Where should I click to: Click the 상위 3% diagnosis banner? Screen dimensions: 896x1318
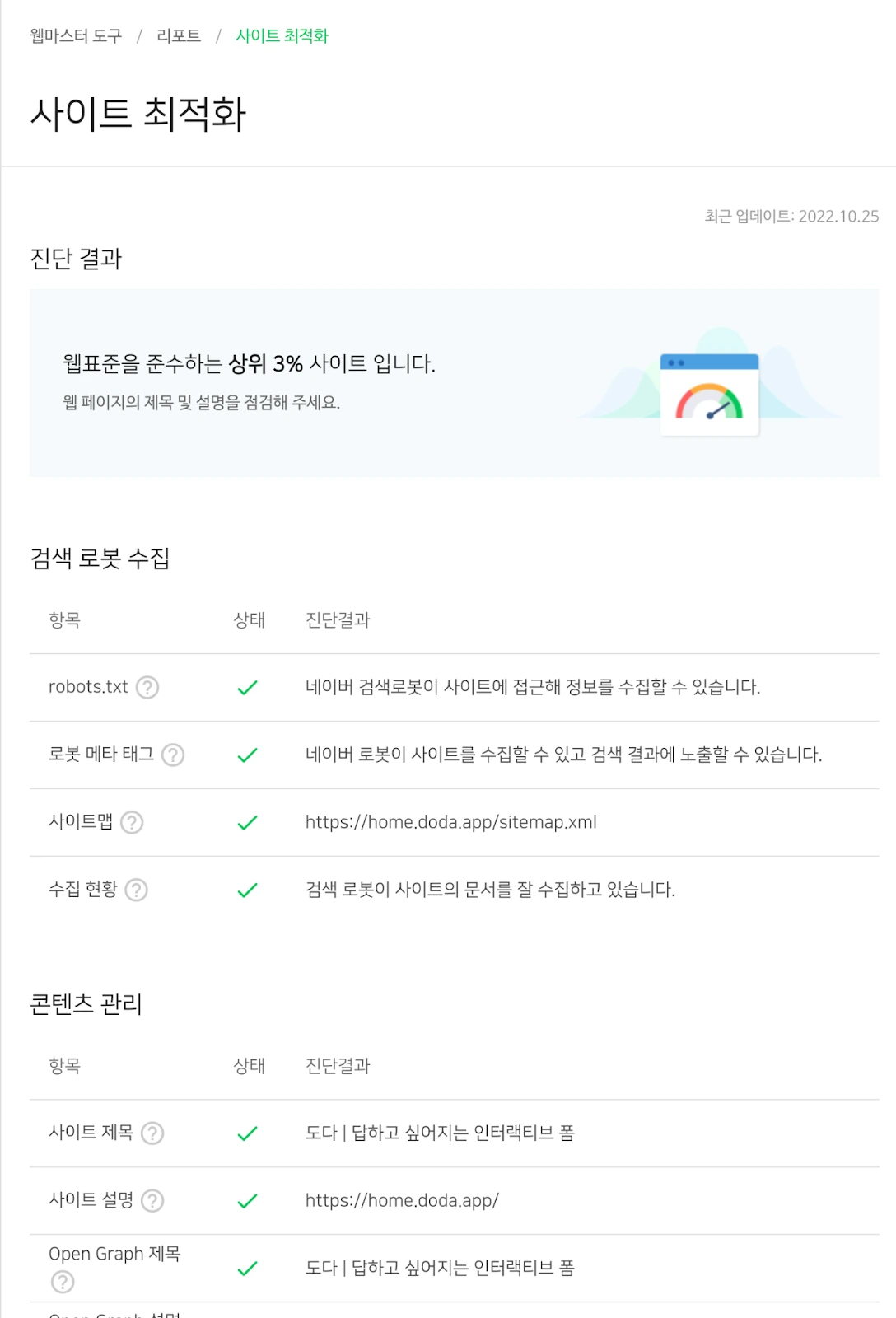pos(455,382)
